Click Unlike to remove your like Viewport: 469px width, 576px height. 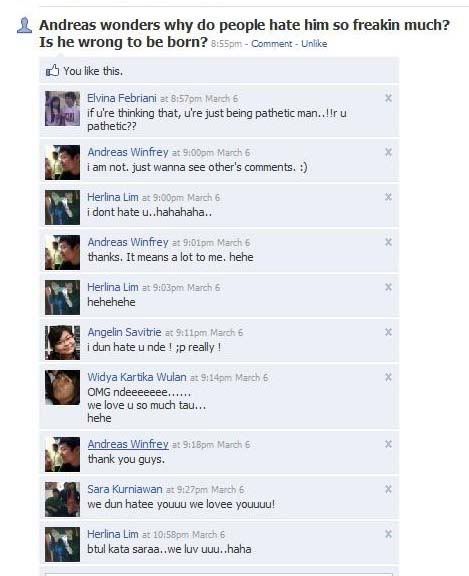pyautogui.click(x=314, y=44)
